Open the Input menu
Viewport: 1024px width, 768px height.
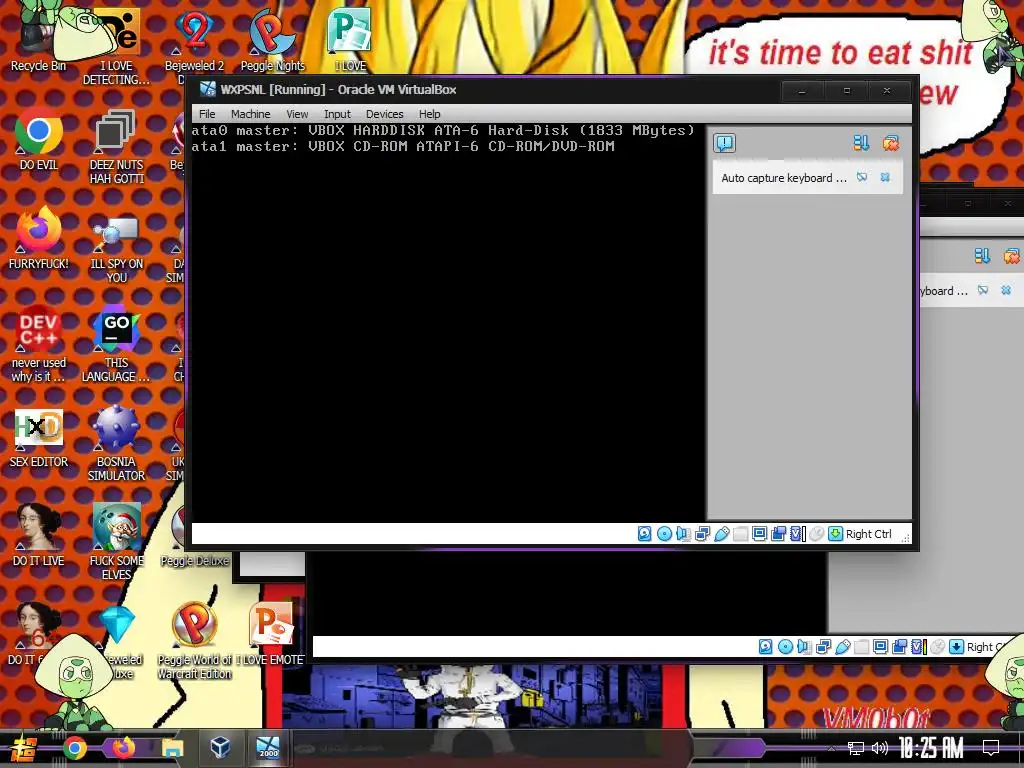(337, 114)
